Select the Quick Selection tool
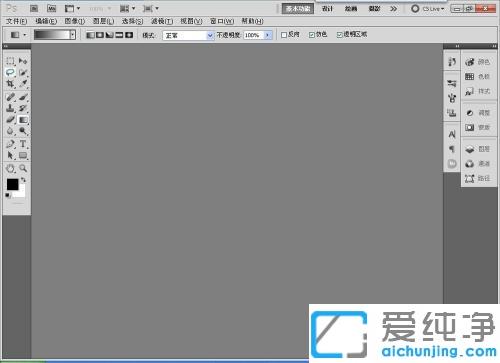 pyautogui.click(x=23, y=72)
